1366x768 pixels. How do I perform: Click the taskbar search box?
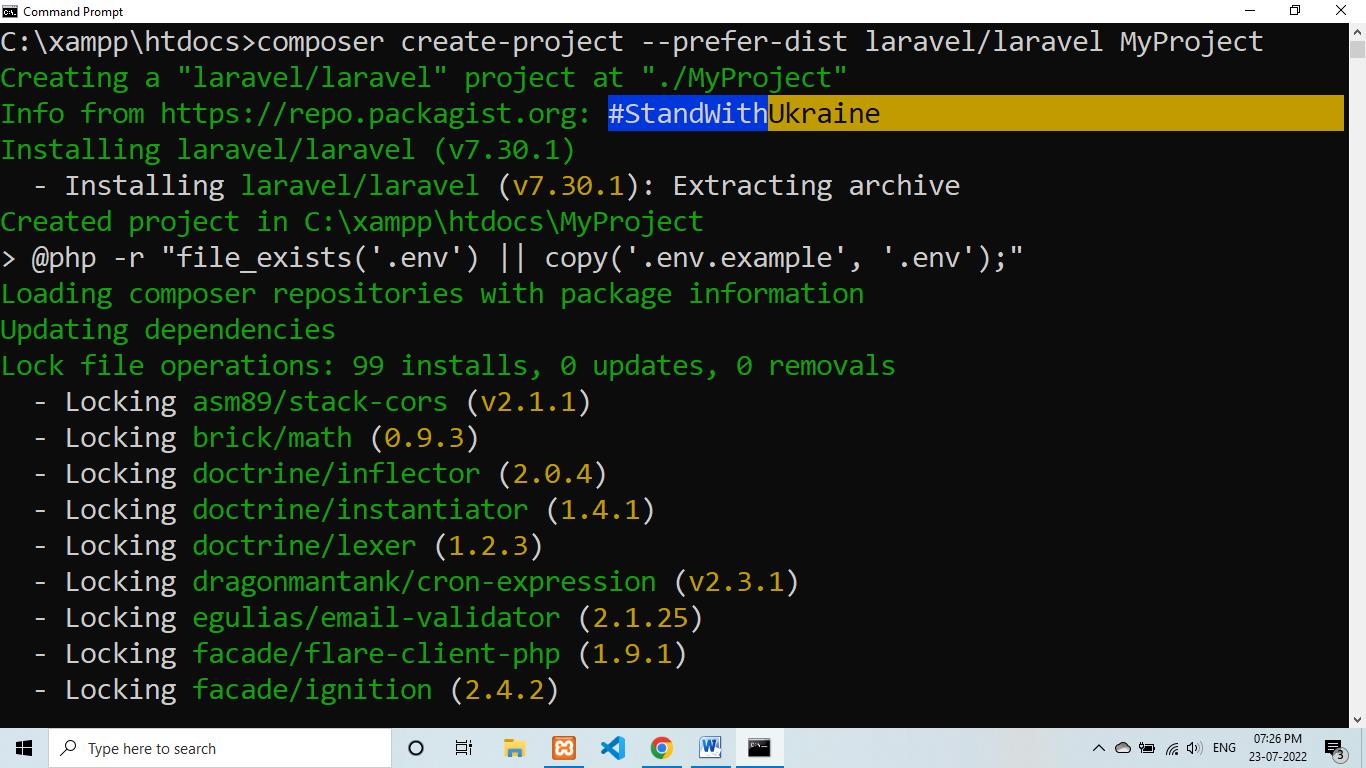[219, 748]
